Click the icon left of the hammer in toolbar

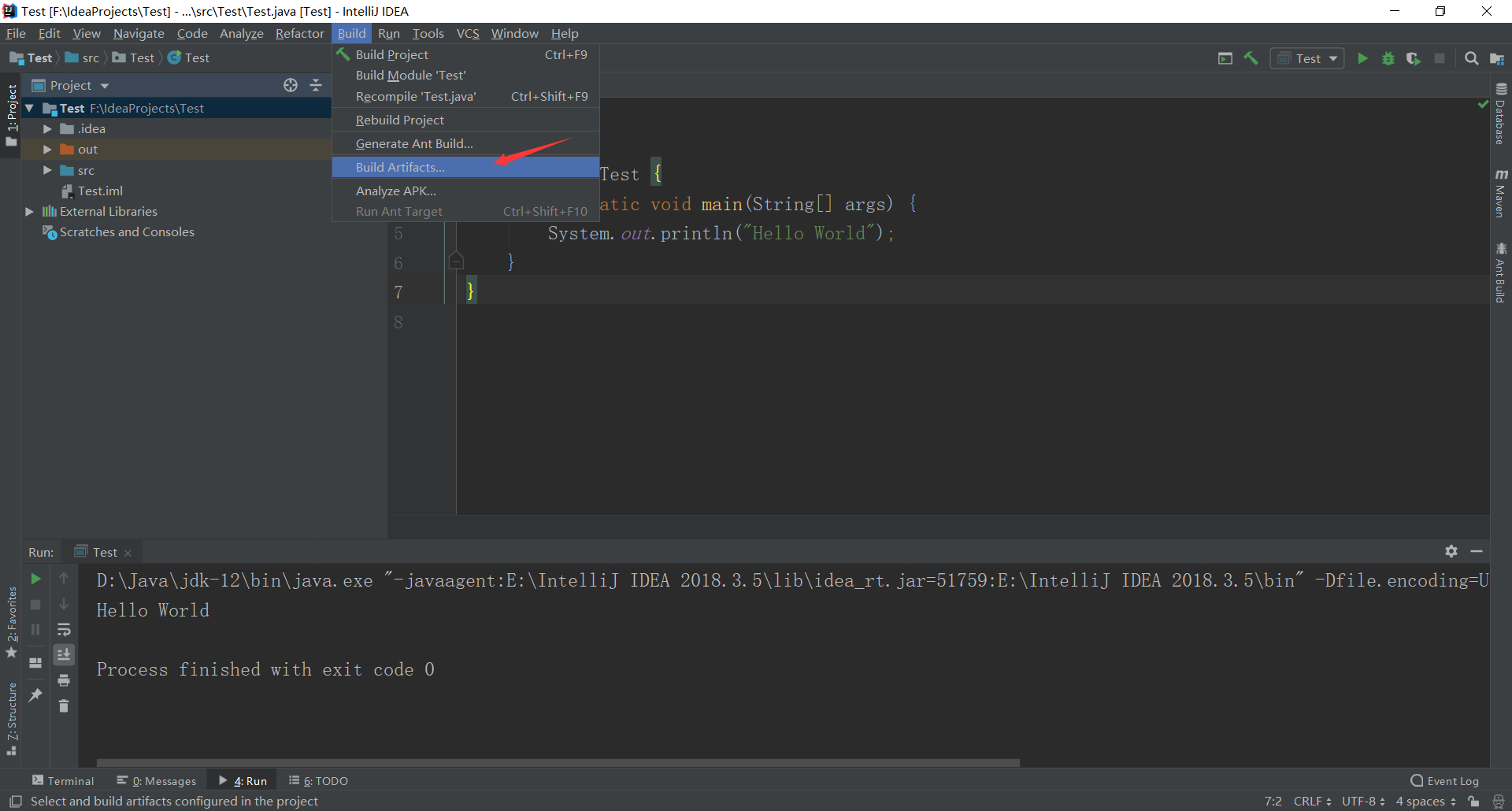(x=1225, y=58)
